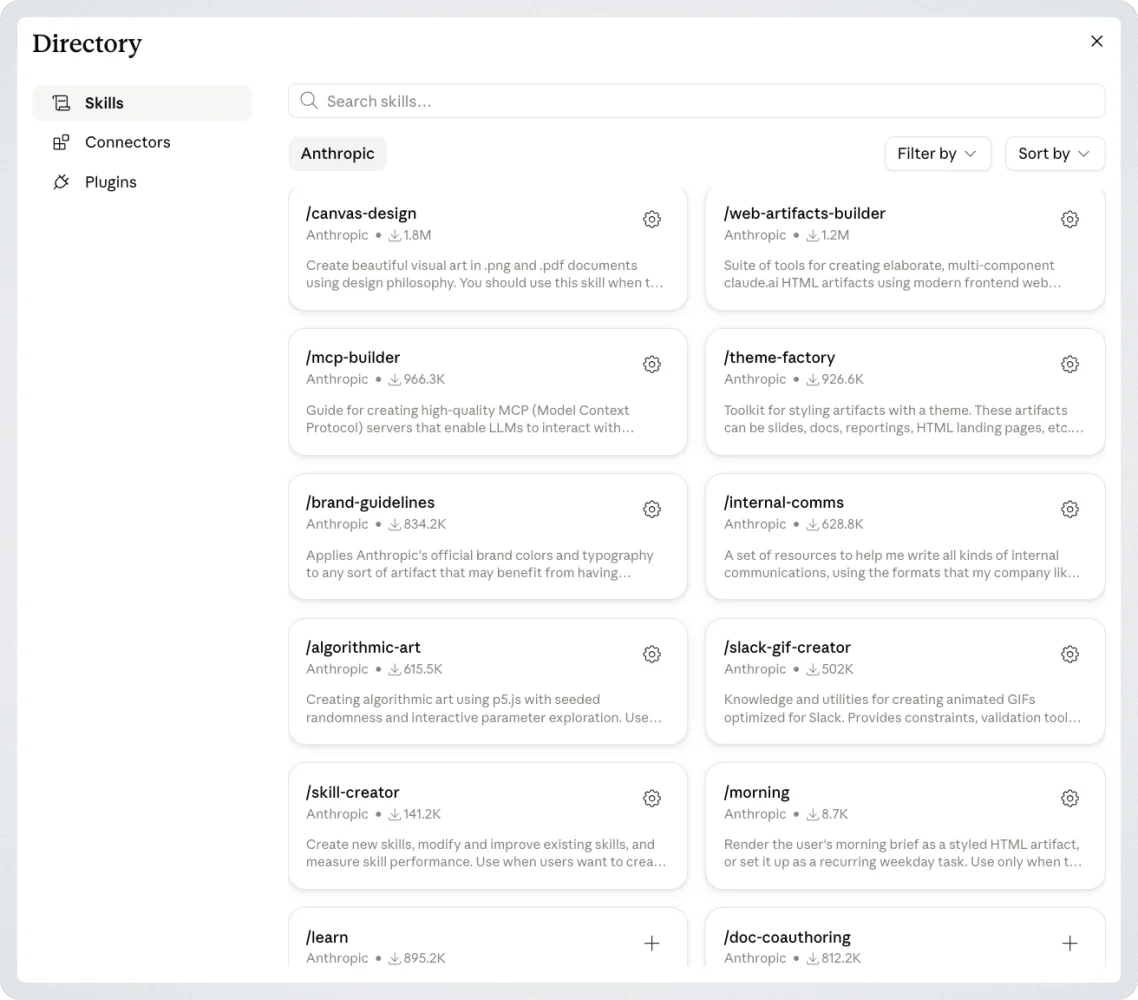1138x1000 pixels.
Task: Click the 895.2K download count
Action: click(x=425, y=958)
